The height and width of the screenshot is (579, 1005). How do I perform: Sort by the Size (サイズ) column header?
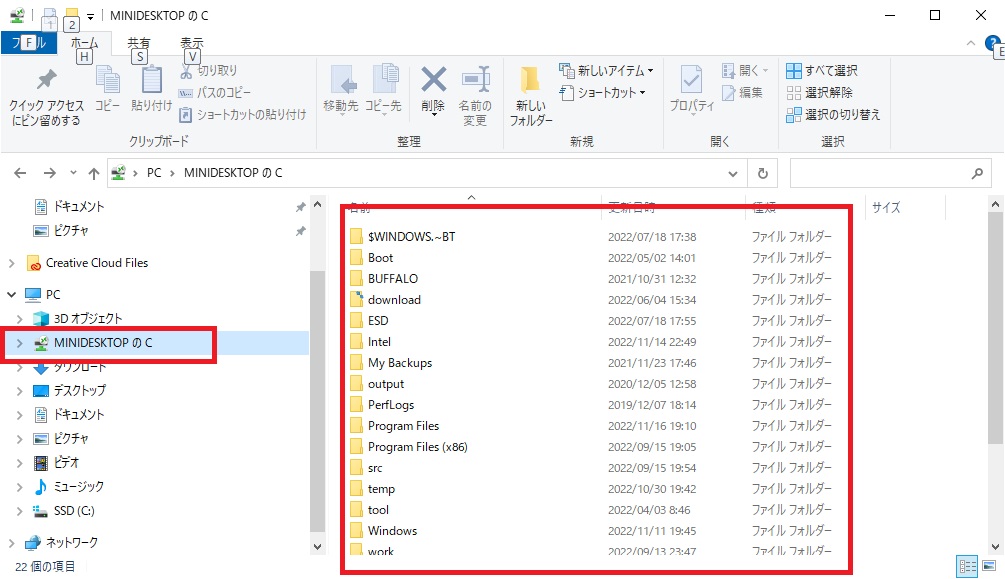pyautogui.click(x=886, y=207)
